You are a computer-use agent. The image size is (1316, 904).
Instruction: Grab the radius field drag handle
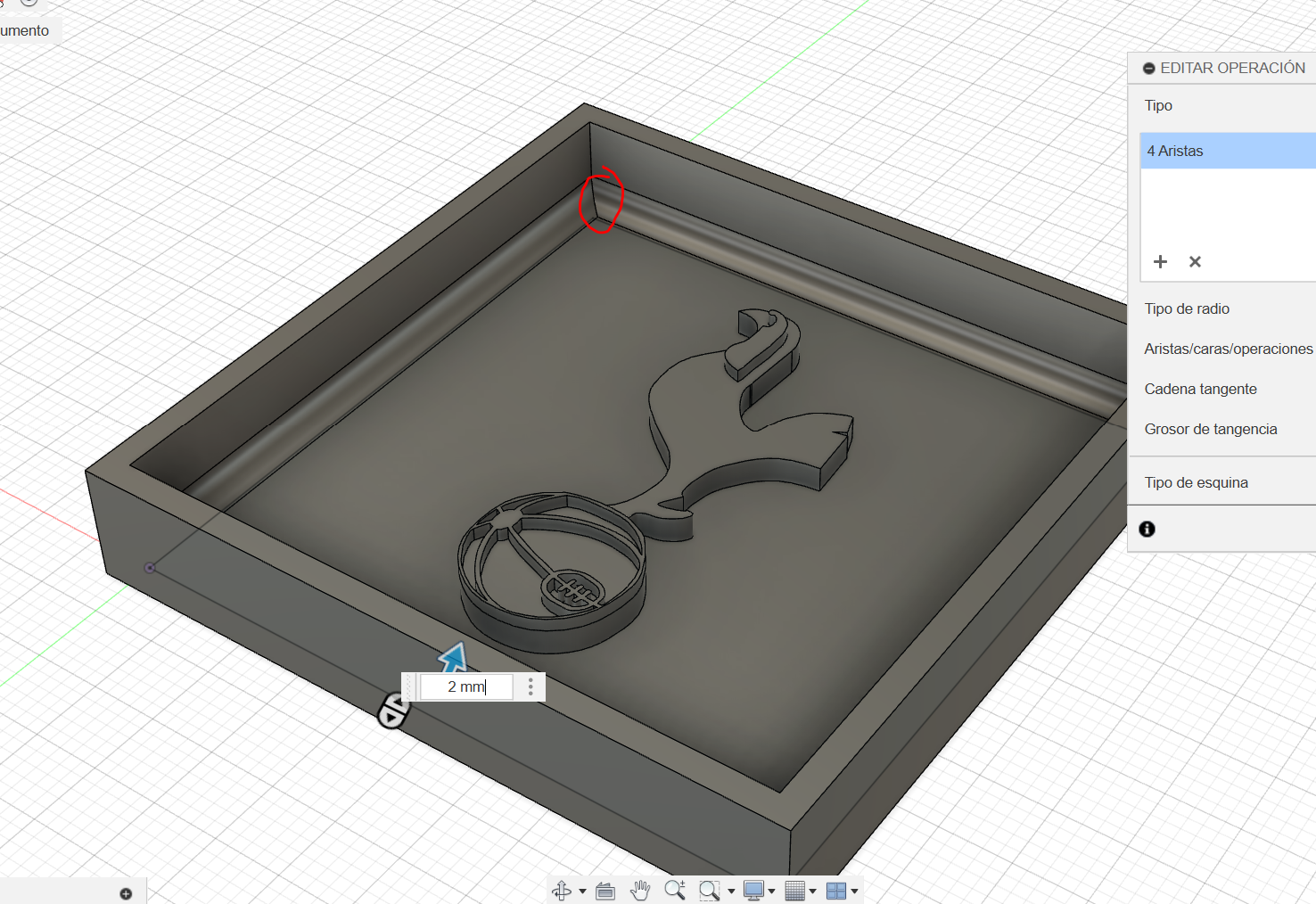pos(409,686)
